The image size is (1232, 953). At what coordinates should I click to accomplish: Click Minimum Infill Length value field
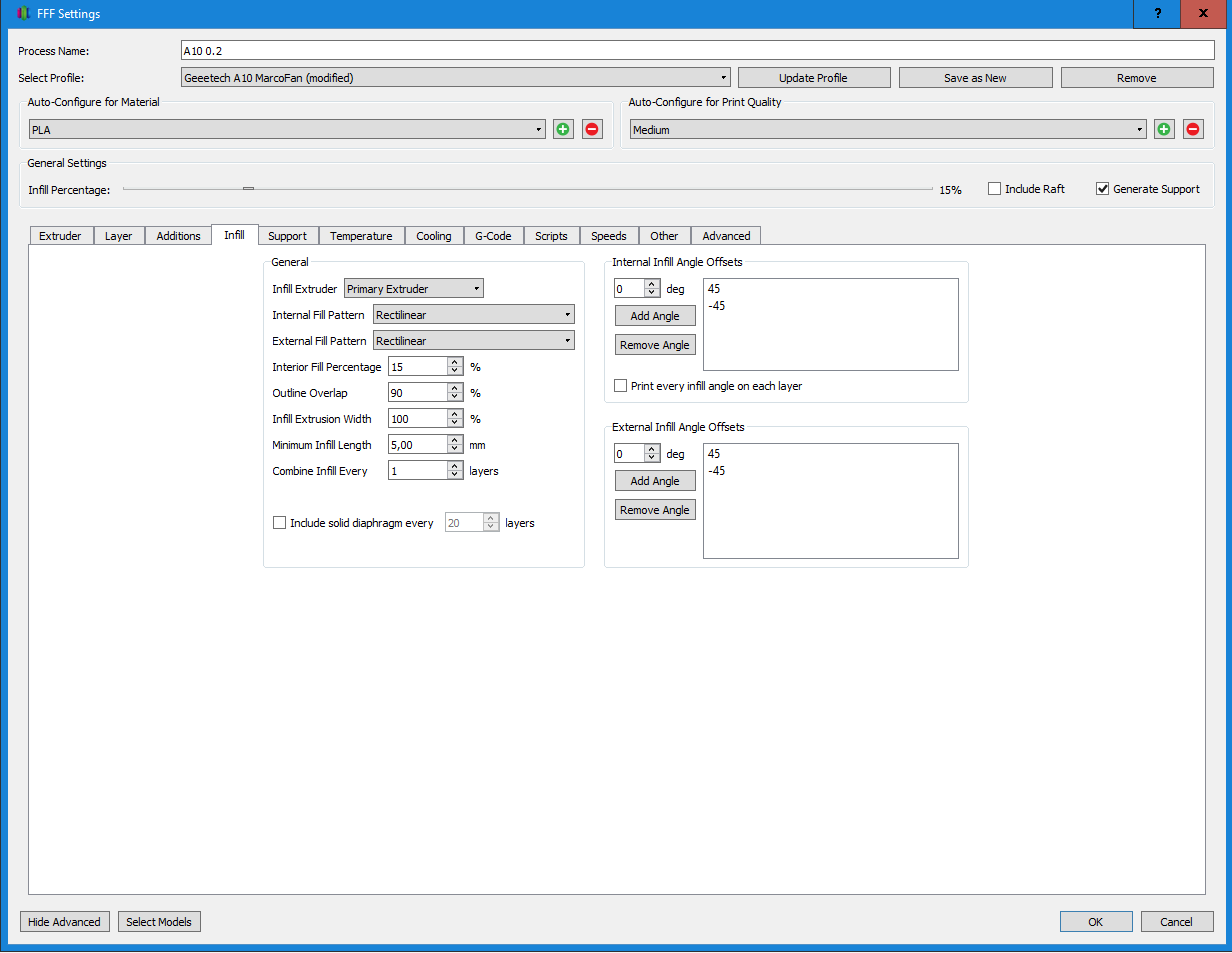417,445
